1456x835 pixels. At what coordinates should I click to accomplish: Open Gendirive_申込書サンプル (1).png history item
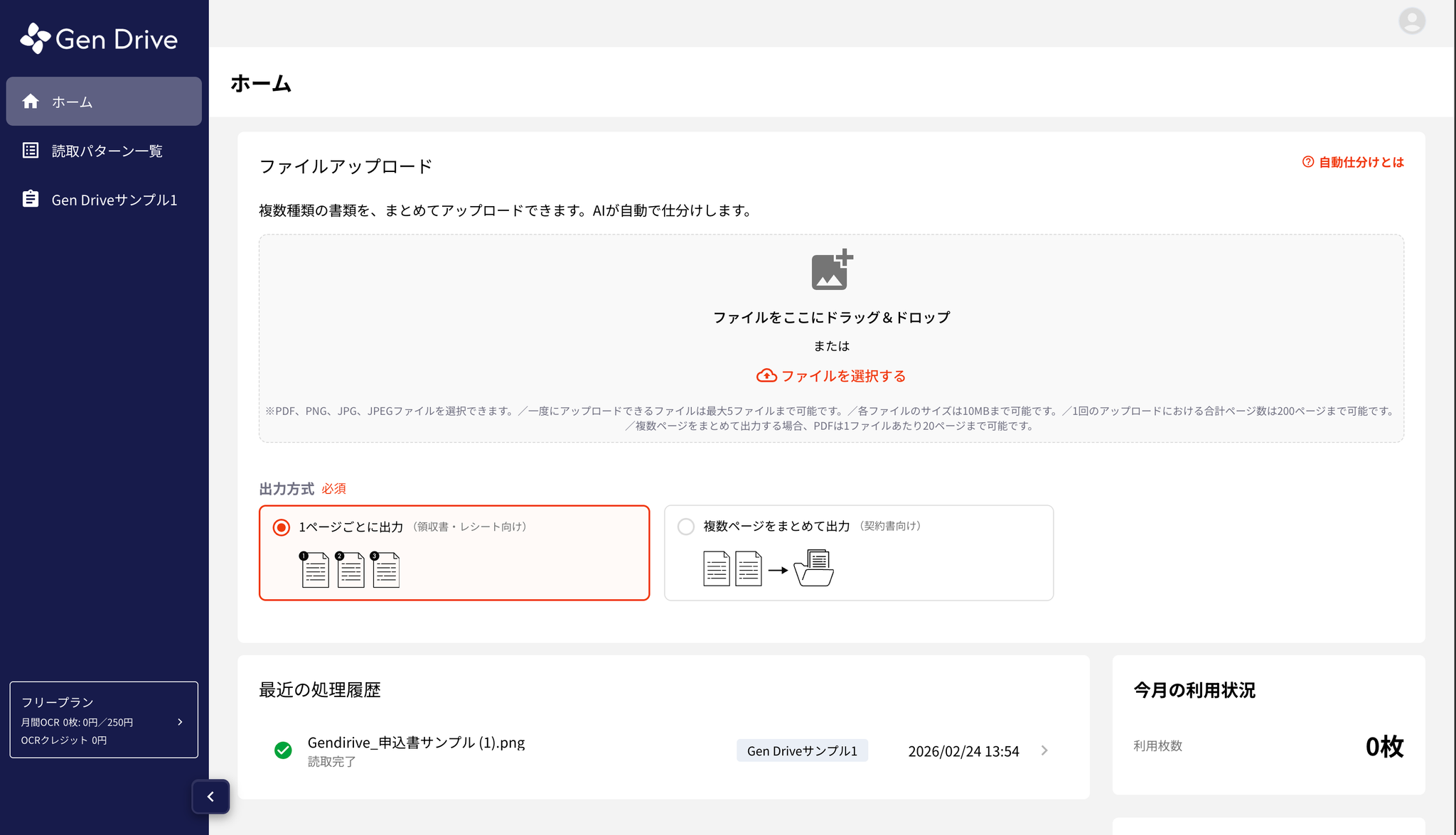pos(416,743)
